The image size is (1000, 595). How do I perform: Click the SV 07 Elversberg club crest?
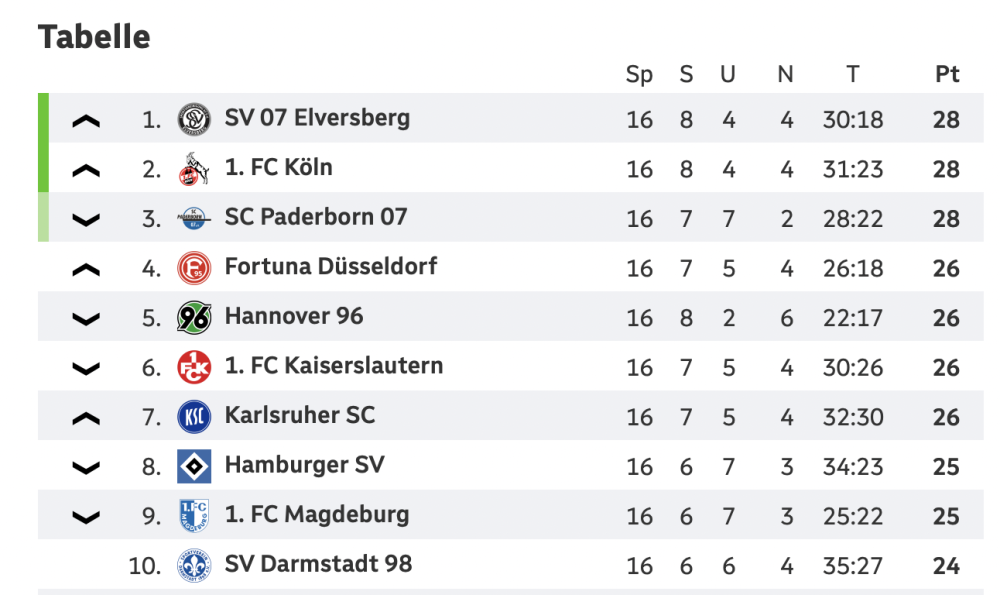(194, 120)
